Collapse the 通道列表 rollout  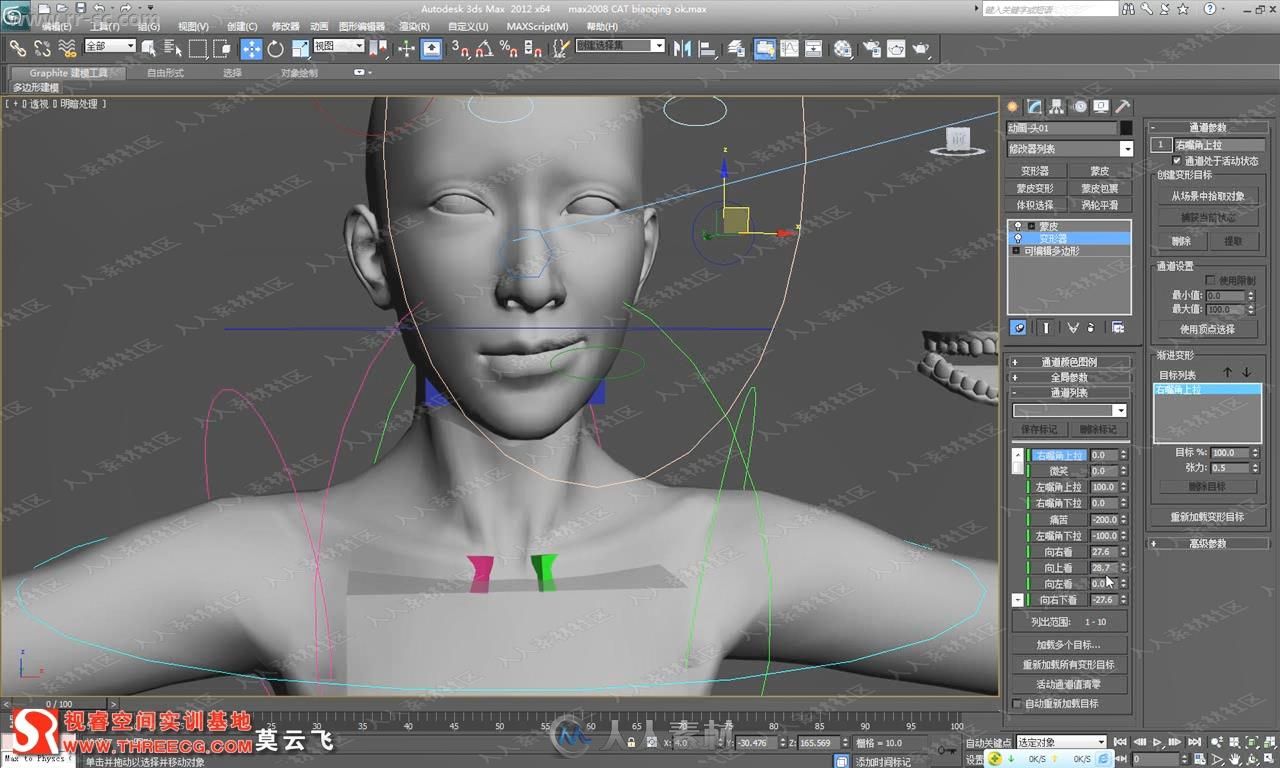click(1069, 392)
